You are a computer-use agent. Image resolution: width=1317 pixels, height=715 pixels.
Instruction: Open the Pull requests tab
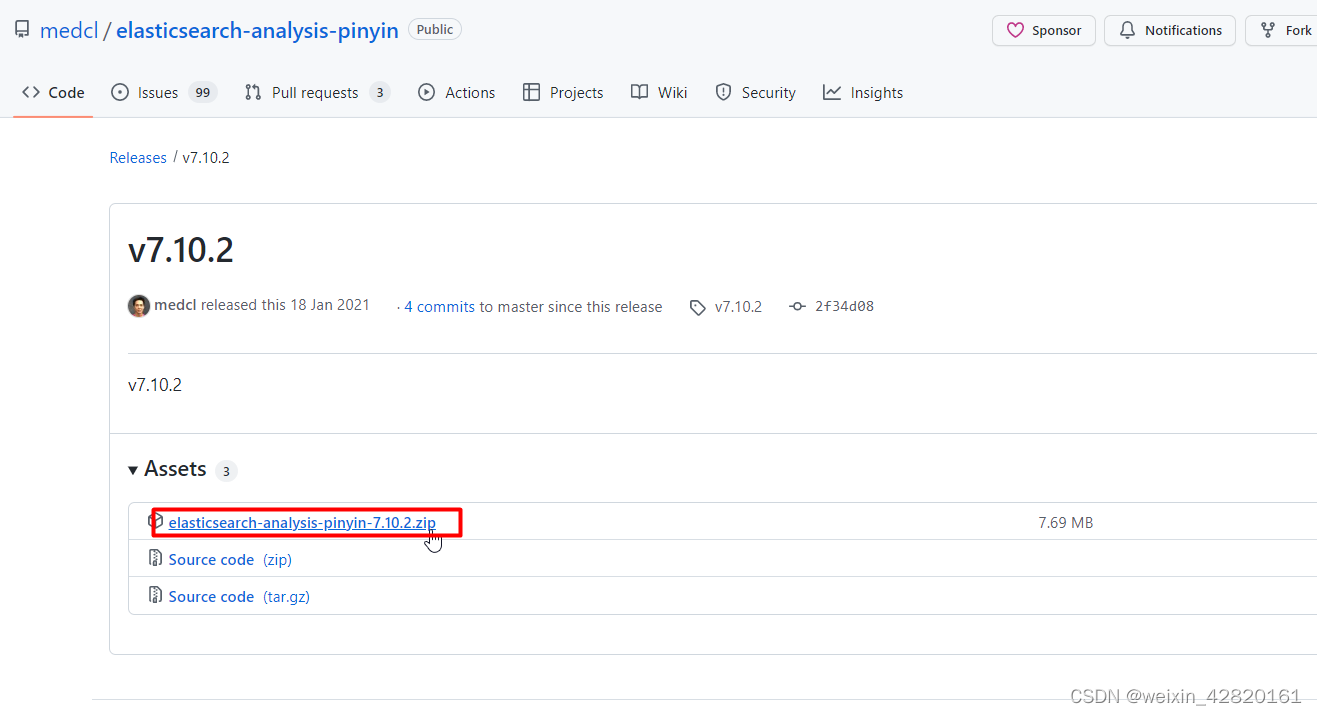tap(317, 92)
